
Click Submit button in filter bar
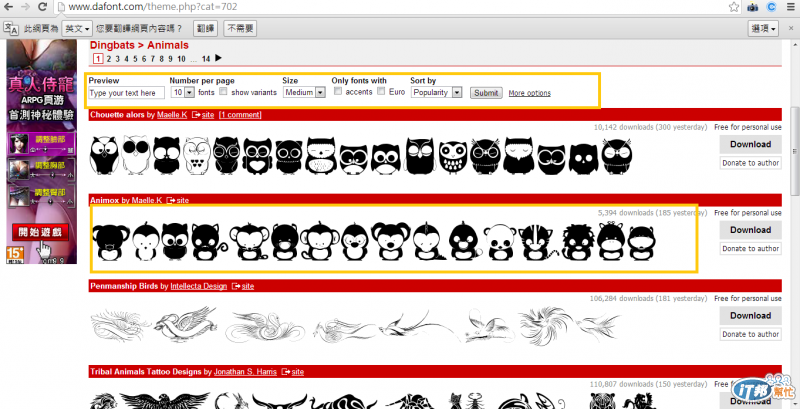pos(486,93)
